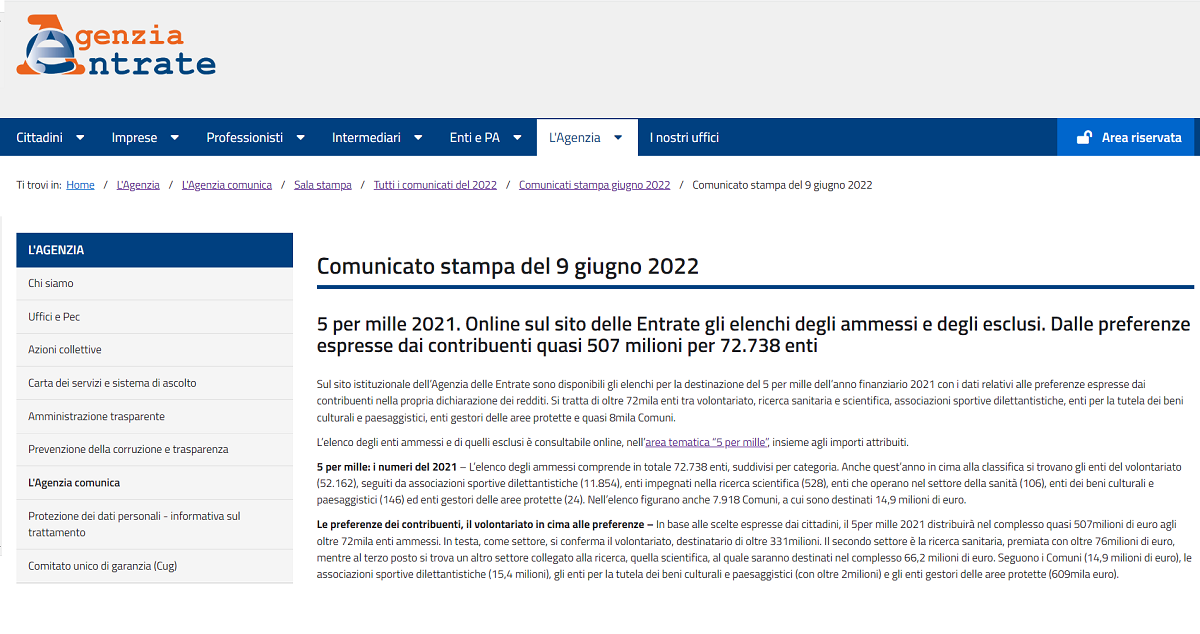The width and height of the screenshot is (1200, 634).
Task: Click the "Ti trovi in:" breadcrumb label
Action: coord(39,185)
